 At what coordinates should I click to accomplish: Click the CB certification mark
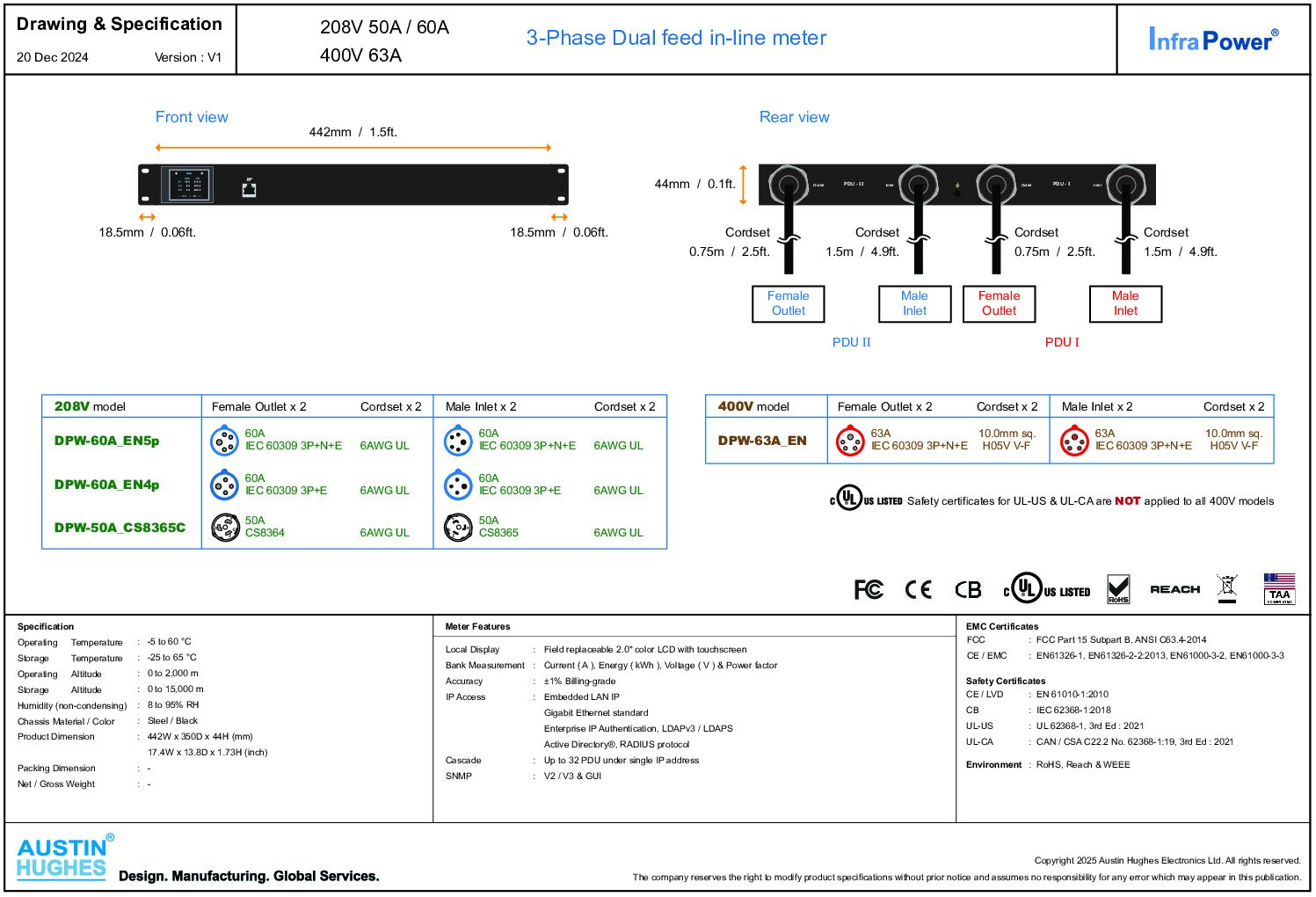tap(968, 589)
